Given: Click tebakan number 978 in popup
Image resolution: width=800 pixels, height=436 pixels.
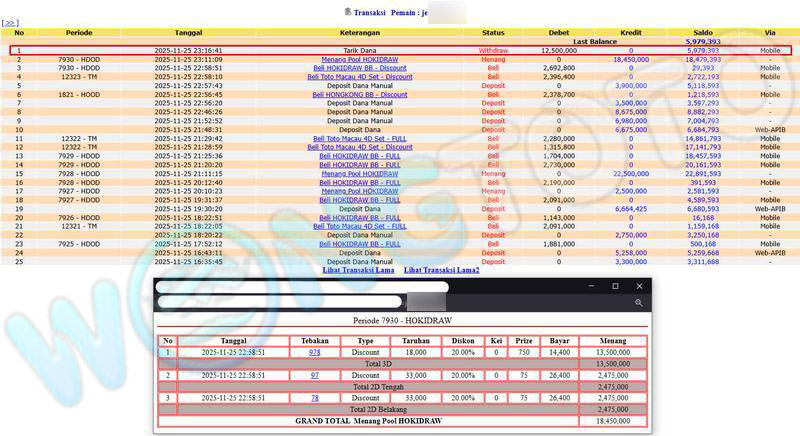Looking at the screenshot, I should (x=314, y=353).
